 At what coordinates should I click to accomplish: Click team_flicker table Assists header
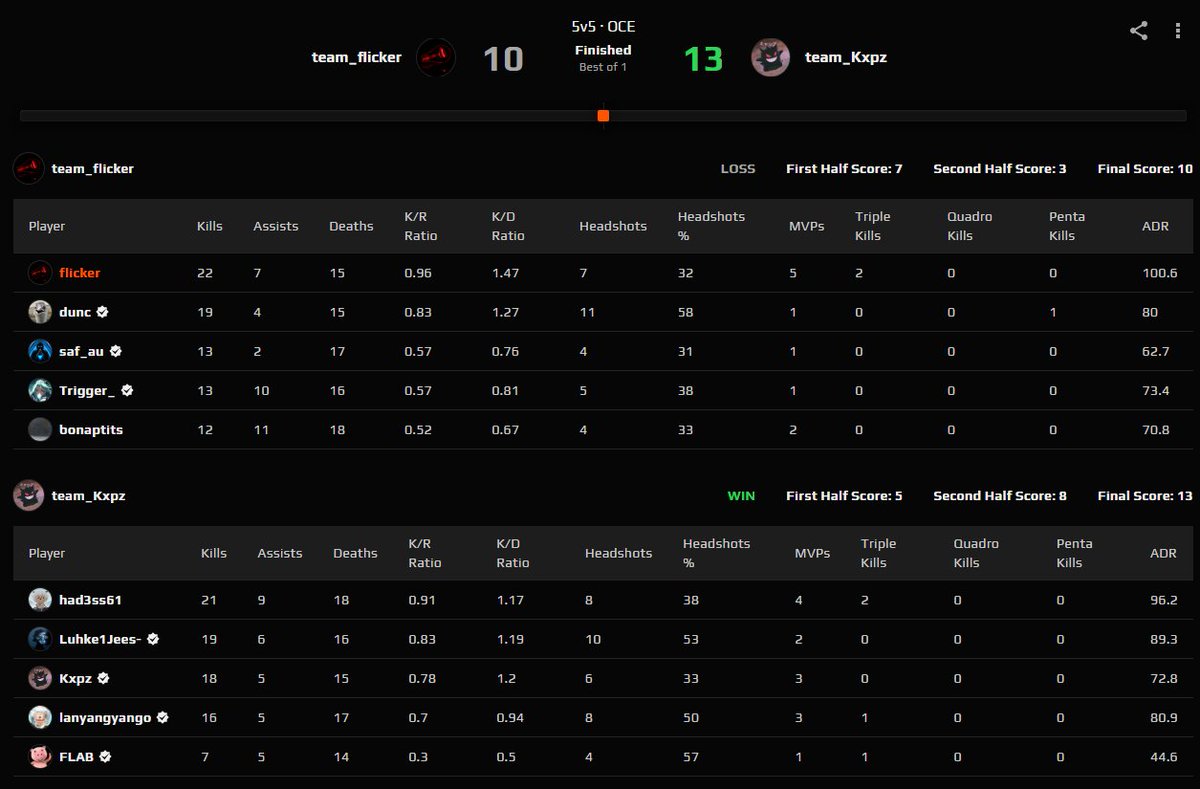click(x=276, y=226)
